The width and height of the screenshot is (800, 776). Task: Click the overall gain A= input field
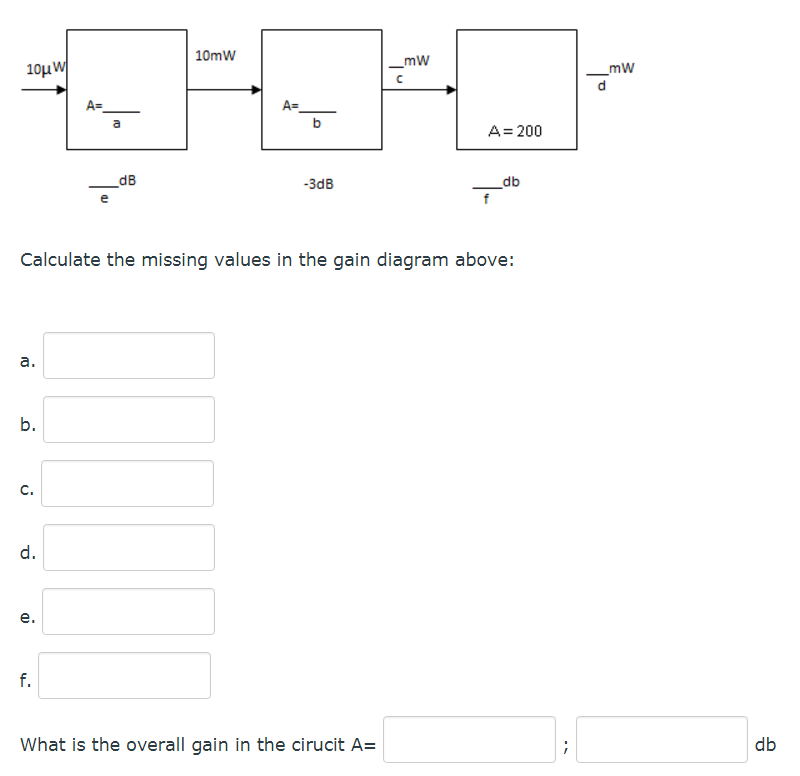click(469, 740)
